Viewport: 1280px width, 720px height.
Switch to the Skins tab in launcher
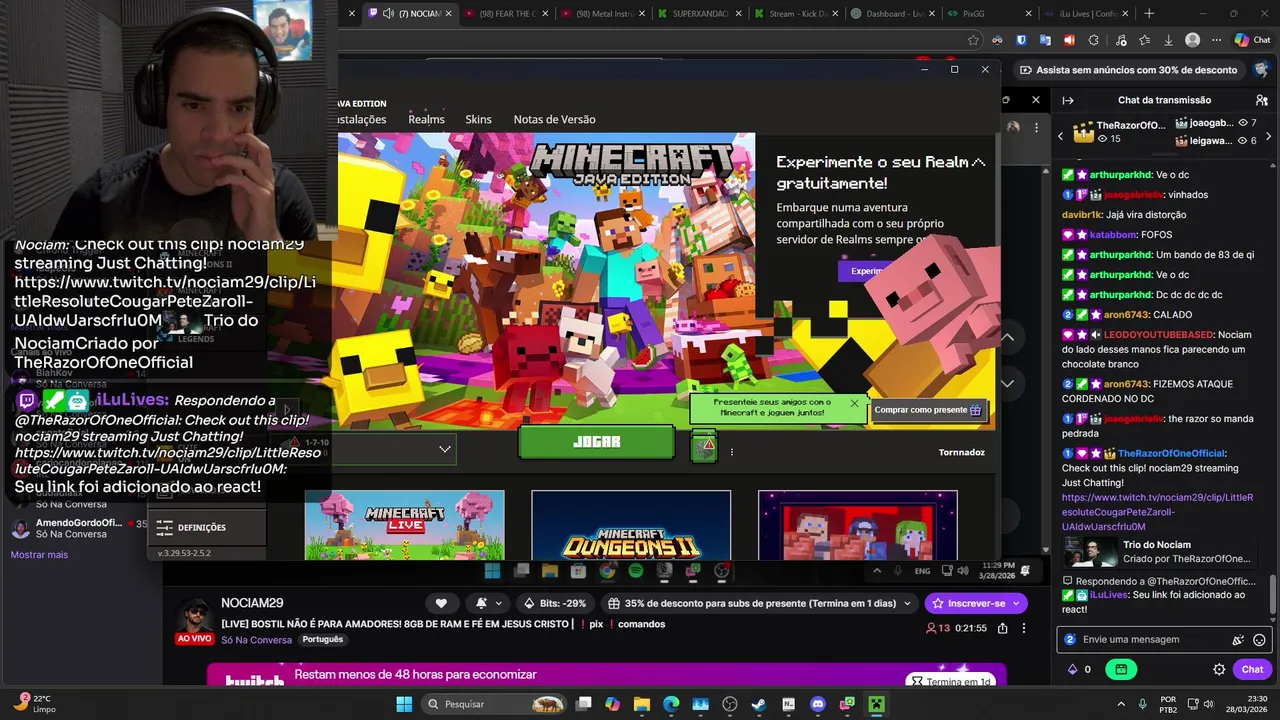pos(478,119)
